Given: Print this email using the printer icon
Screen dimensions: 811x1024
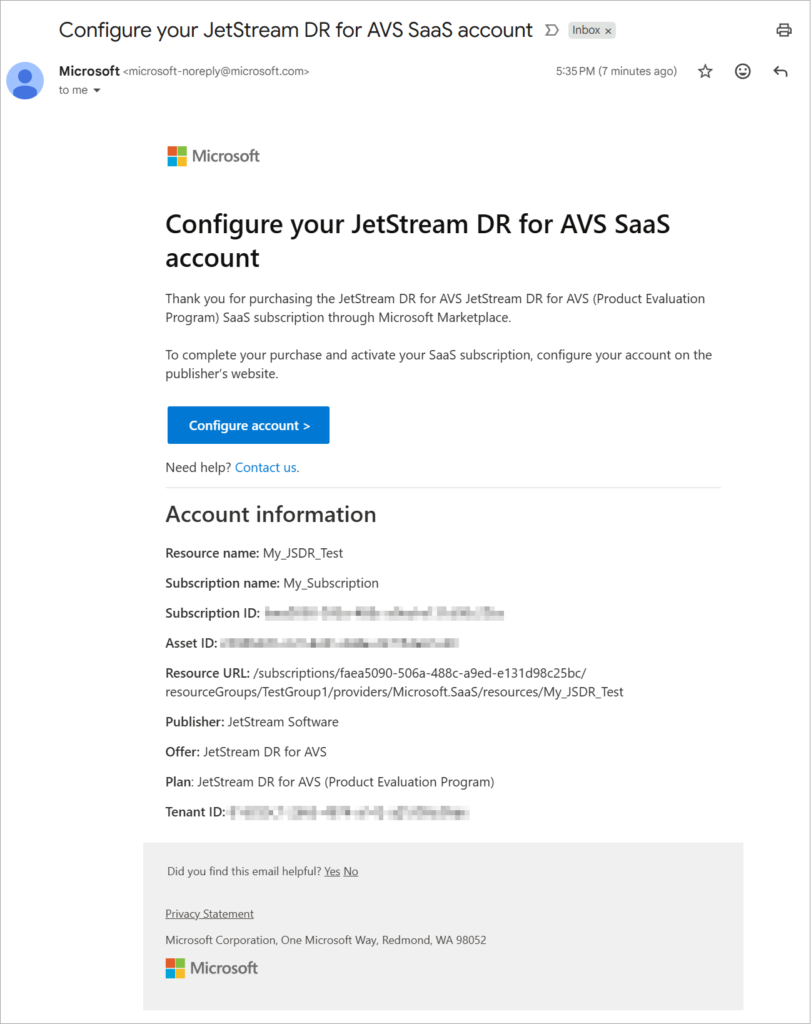Looking at the screenshot, I should click(784, 30).
